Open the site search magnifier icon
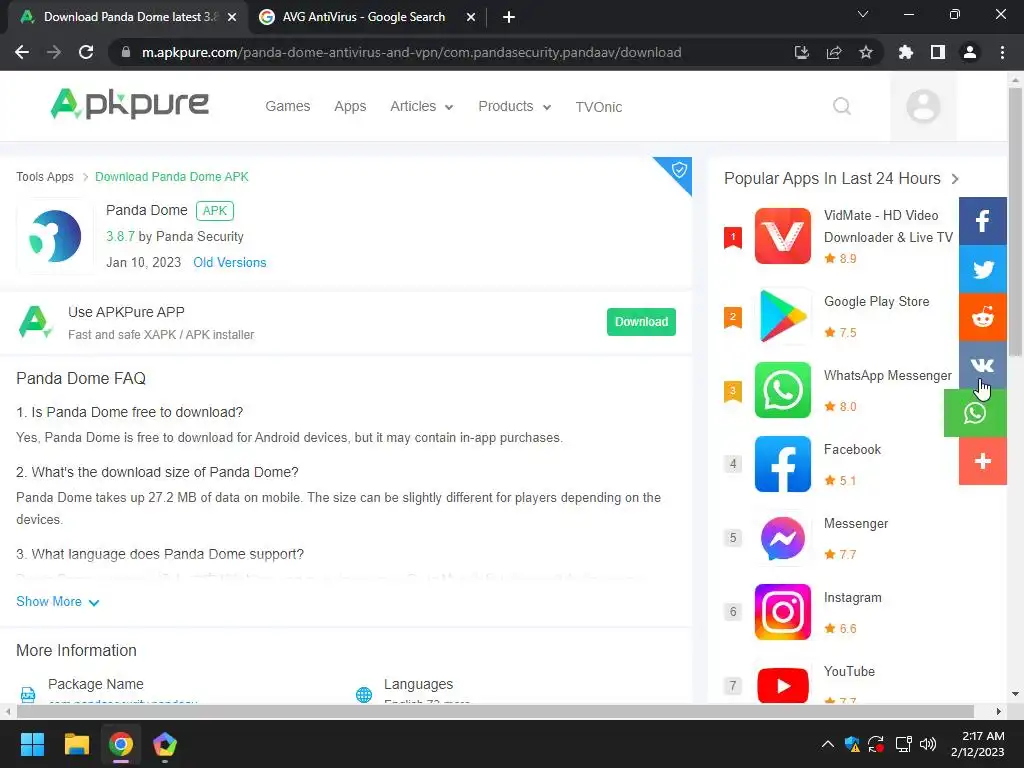The image size is (1024, 768). 842,106
